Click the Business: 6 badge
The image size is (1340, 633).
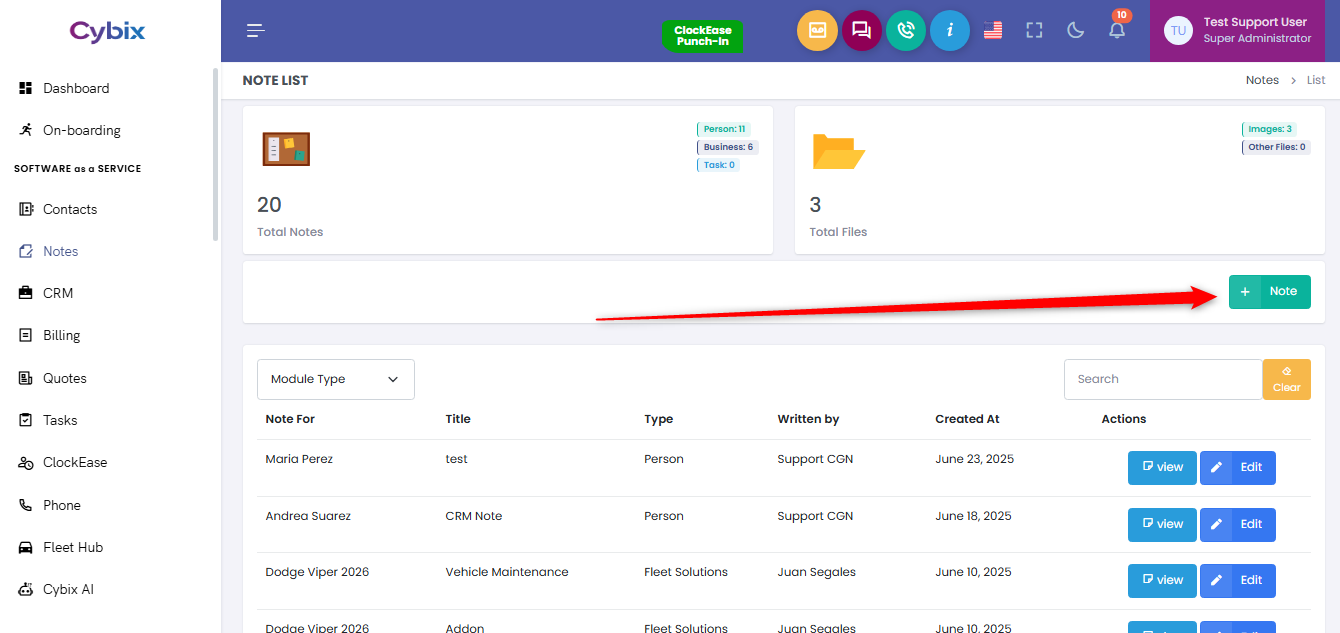[727, 147]
